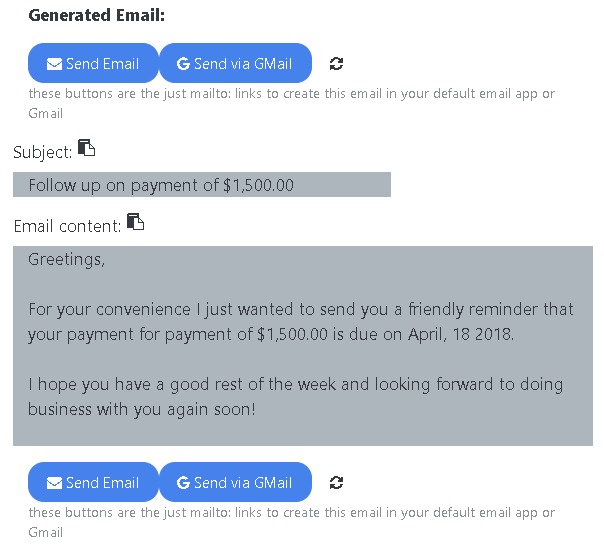Click the mailto hint below top buttons
The height and width of the screenshot is (558, 604).
tap(292, 103)
